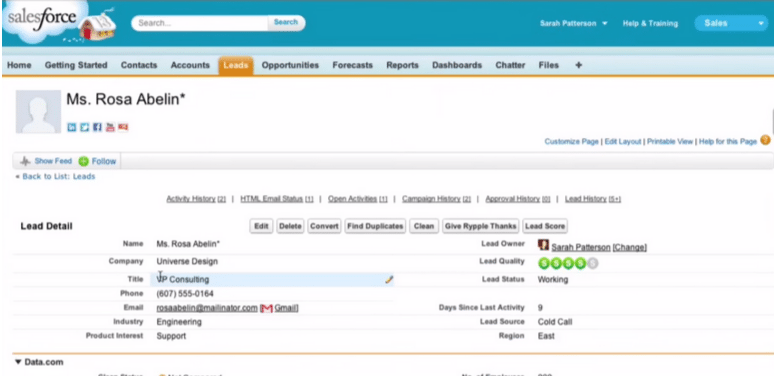The image size is (774, 376).
Task: Click the red Gmail envelope icon
Action: tap(267, 308)
